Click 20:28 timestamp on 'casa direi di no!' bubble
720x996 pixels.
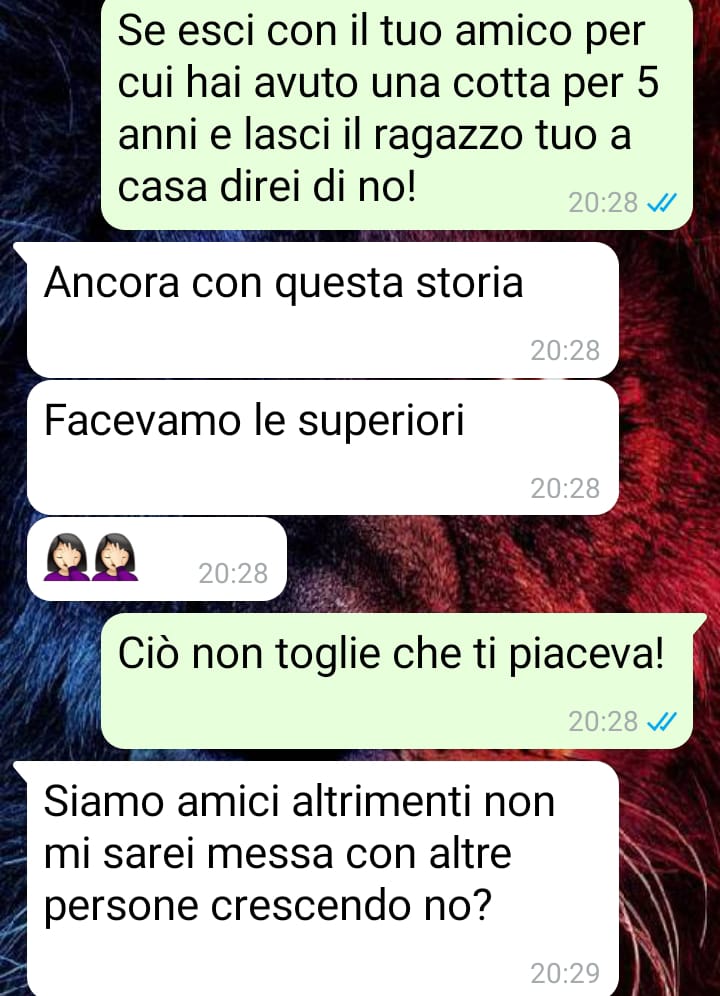(x=603, y=203)
